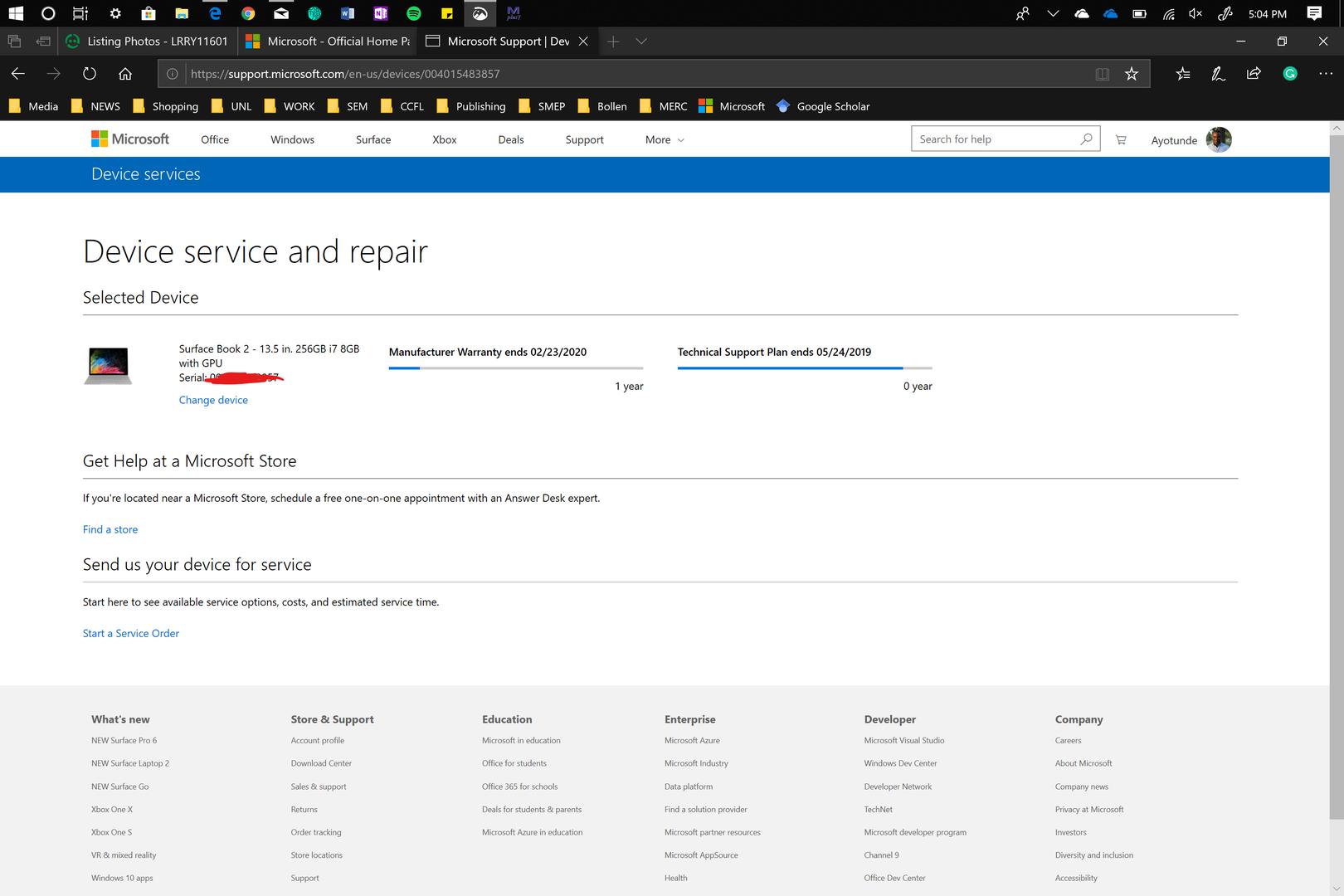The image size is (1344, 896).
Task: Open Ayotunde account profile
Action: [1191, 139]
